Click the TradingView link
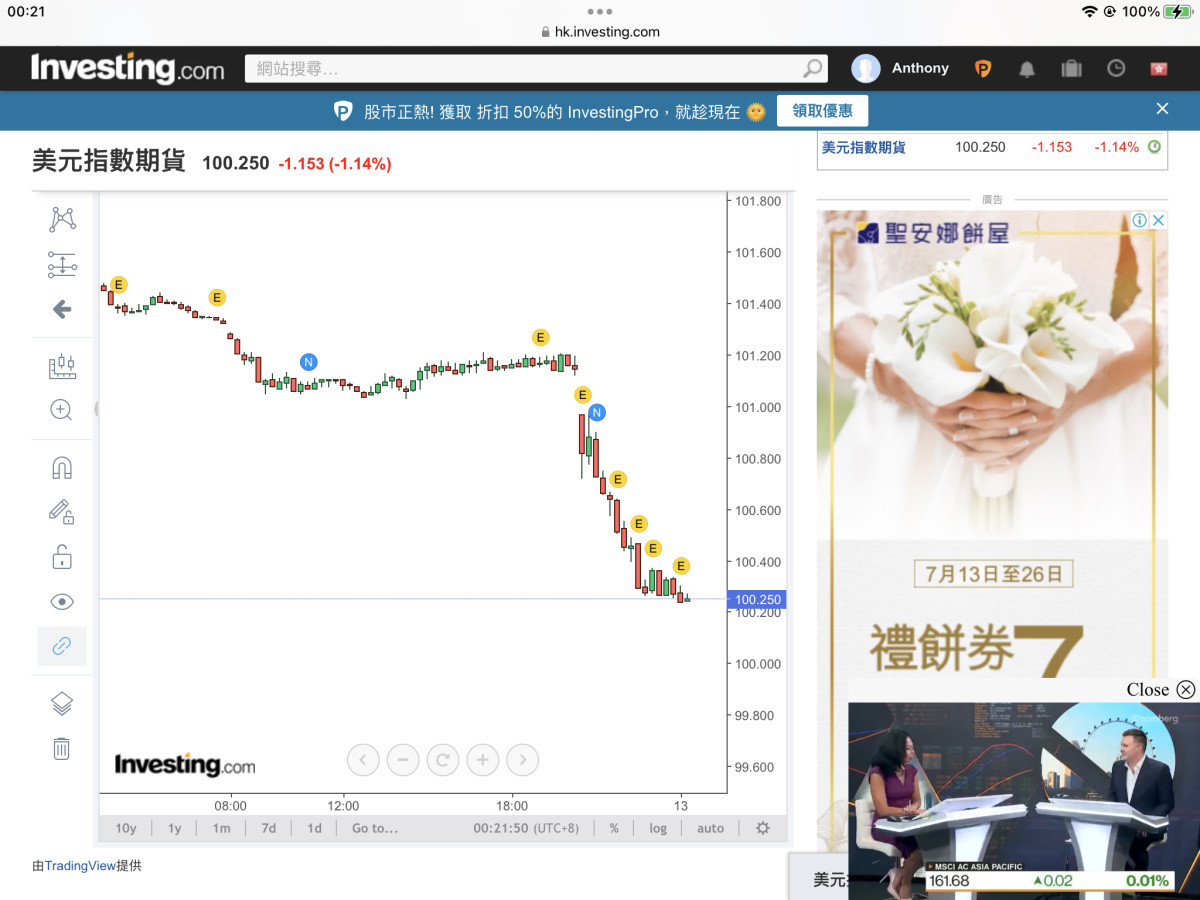Screen dimensions: 1200x900 pos(81,866)
